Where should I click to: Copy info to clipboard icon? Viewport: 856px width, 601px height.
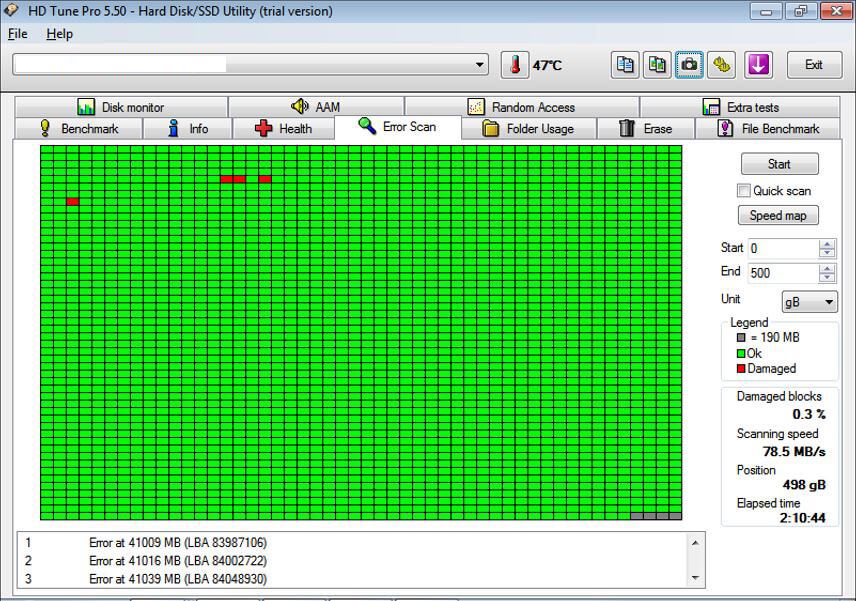[625, 66]
